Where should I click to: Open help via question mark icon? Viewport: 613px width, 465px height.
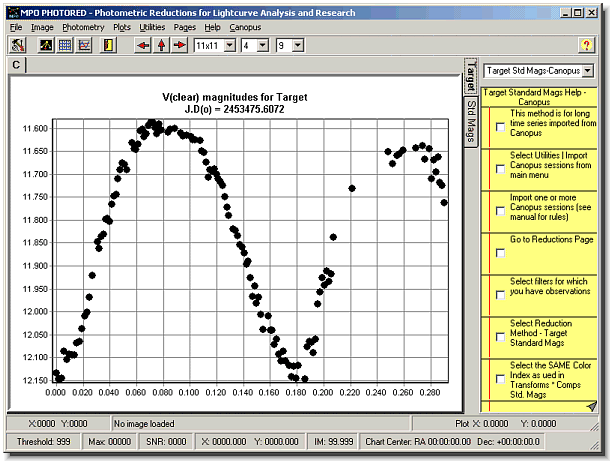coord(586,45)
